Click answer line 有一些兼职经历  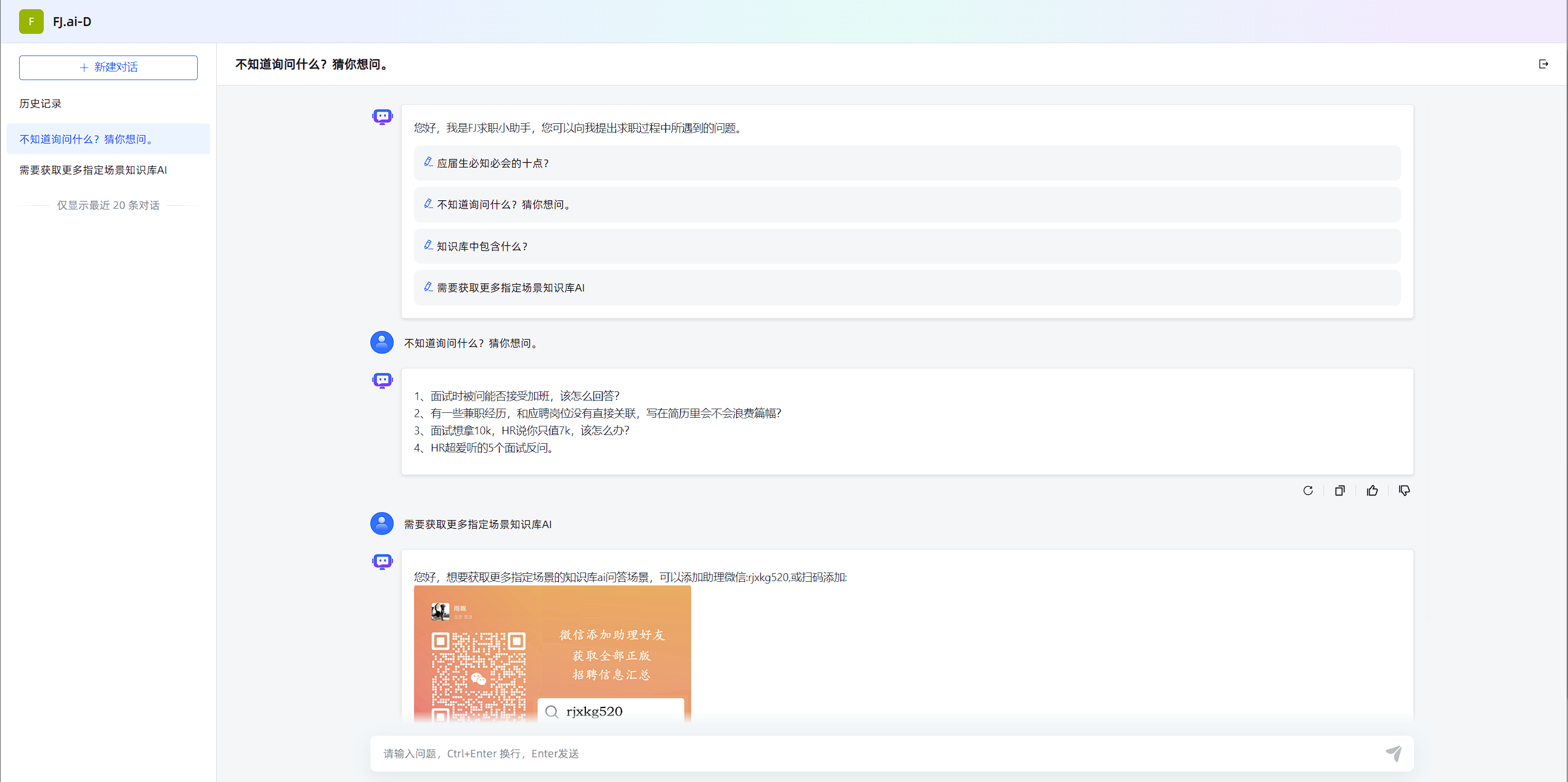click(x=598, y=413)
